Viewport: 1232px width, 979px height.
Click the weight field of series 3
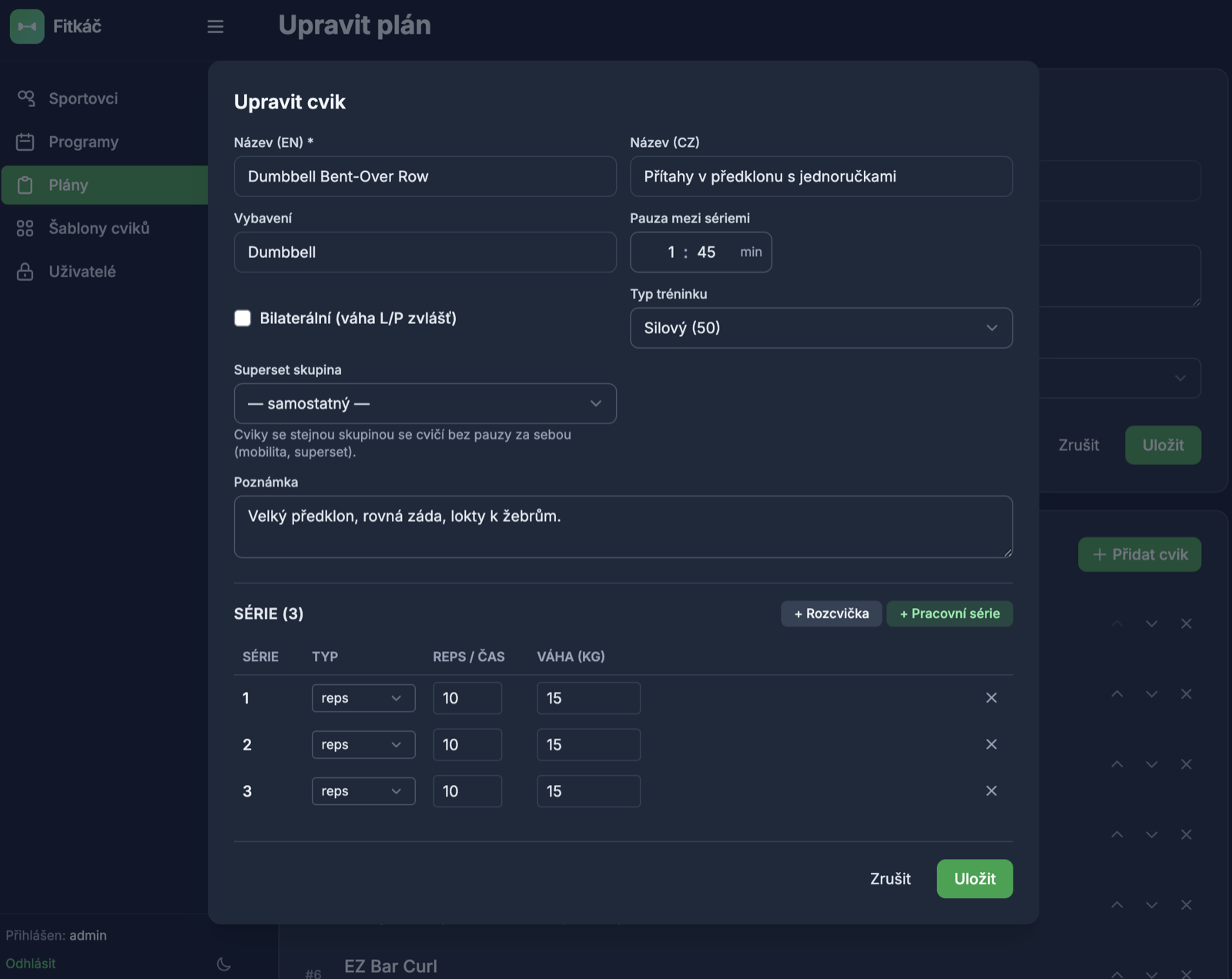[588, 791]
